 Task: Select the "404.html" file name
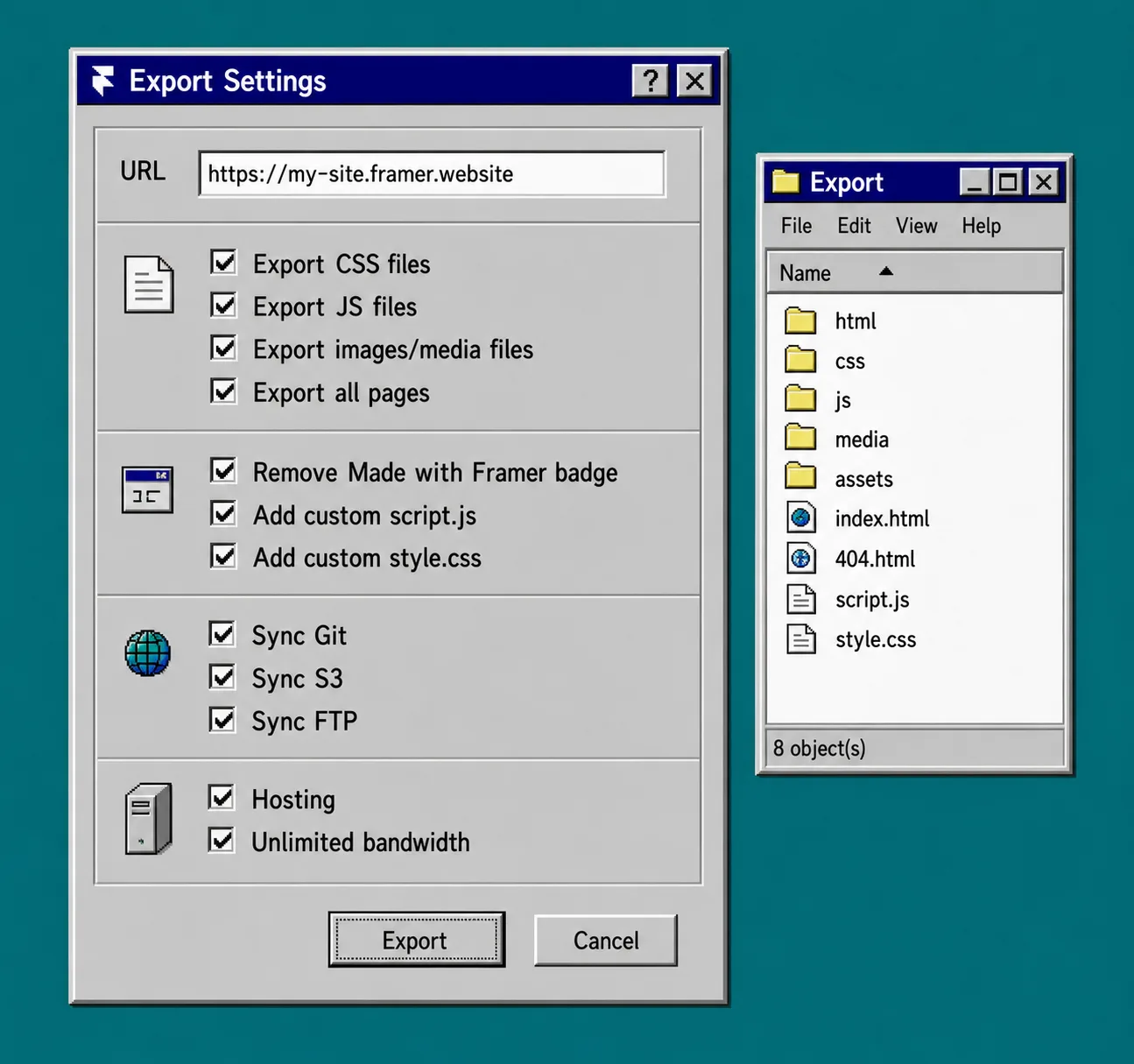[x=875, y=559]
